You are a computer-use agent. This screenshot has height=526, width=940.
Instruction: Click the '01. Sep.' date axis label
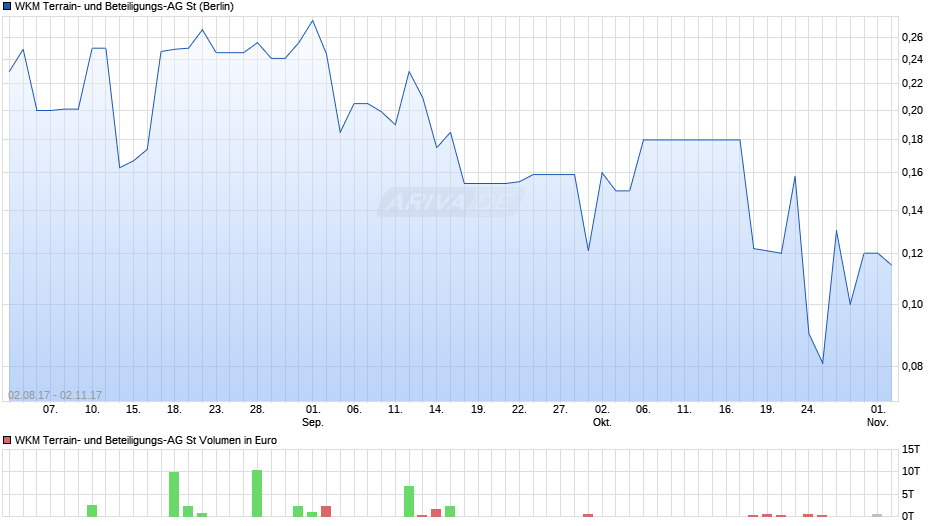313,416
